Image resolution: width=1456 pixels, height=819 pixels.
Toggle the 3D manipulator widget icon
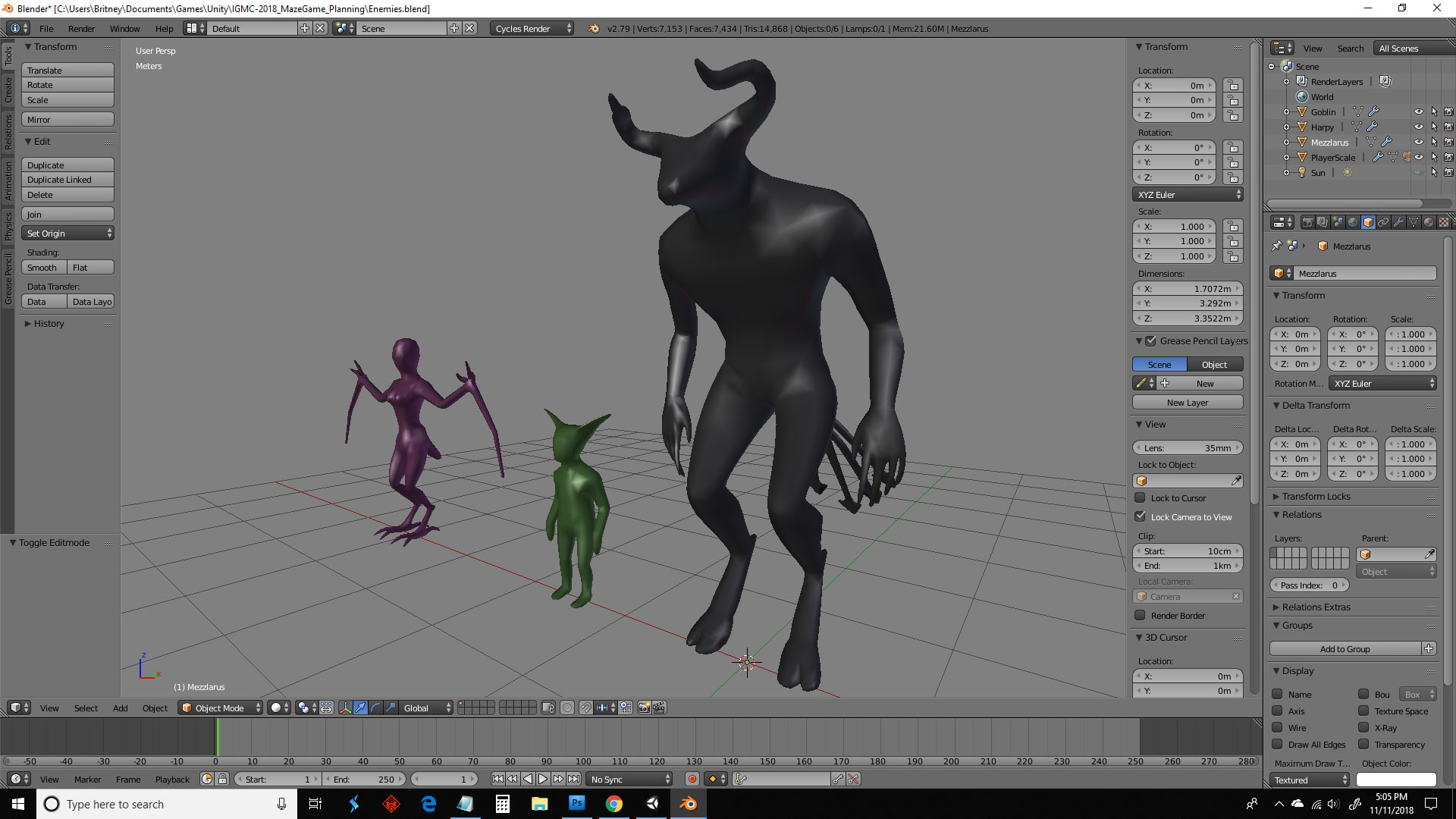point(345,708)
